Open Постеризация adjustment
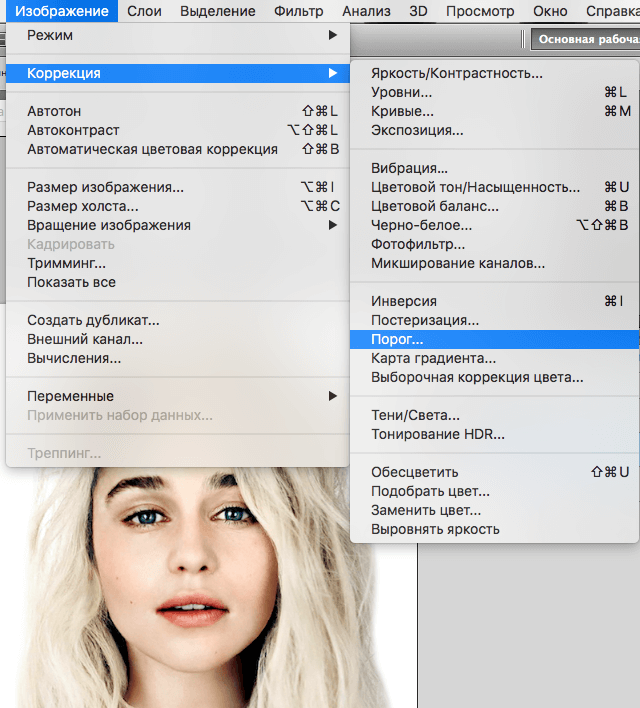This screenshot has height=708, width=640. coord(495,320)
